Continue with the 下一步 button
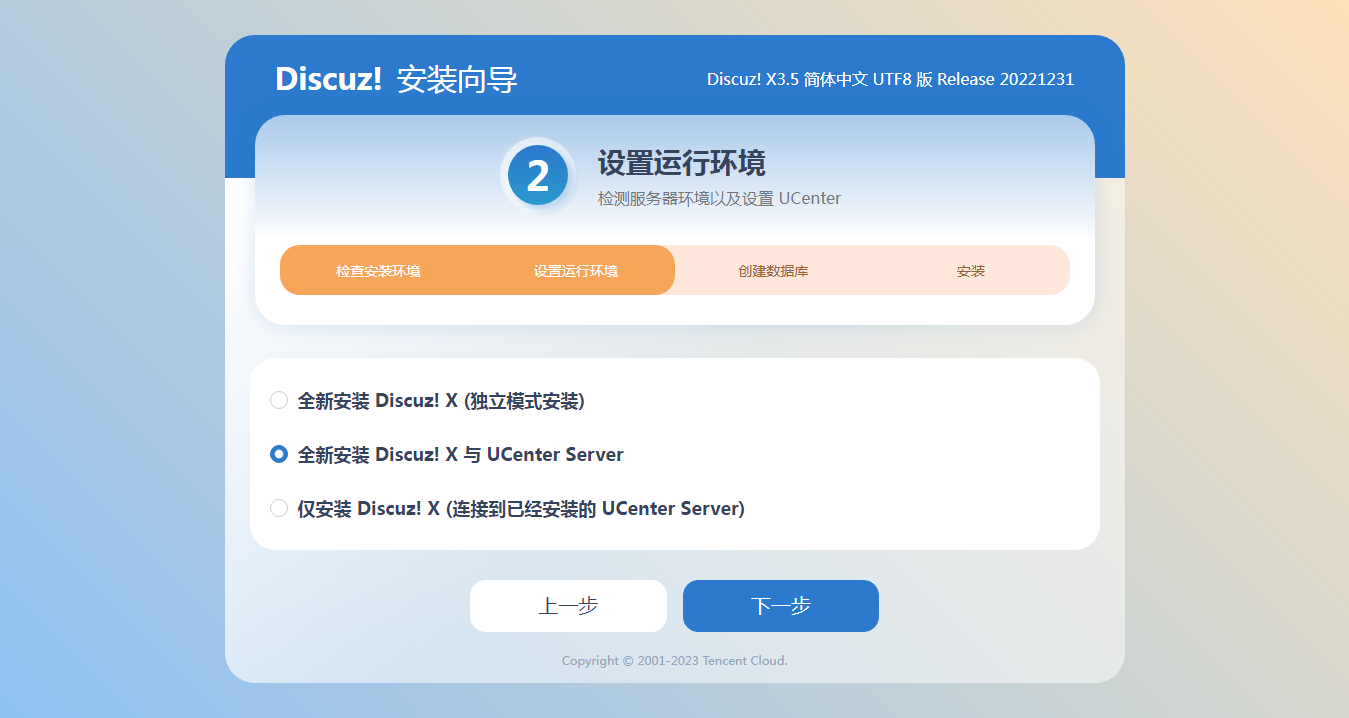The width and height of the screenshot is (1349, 718). [x=781, y=606]
